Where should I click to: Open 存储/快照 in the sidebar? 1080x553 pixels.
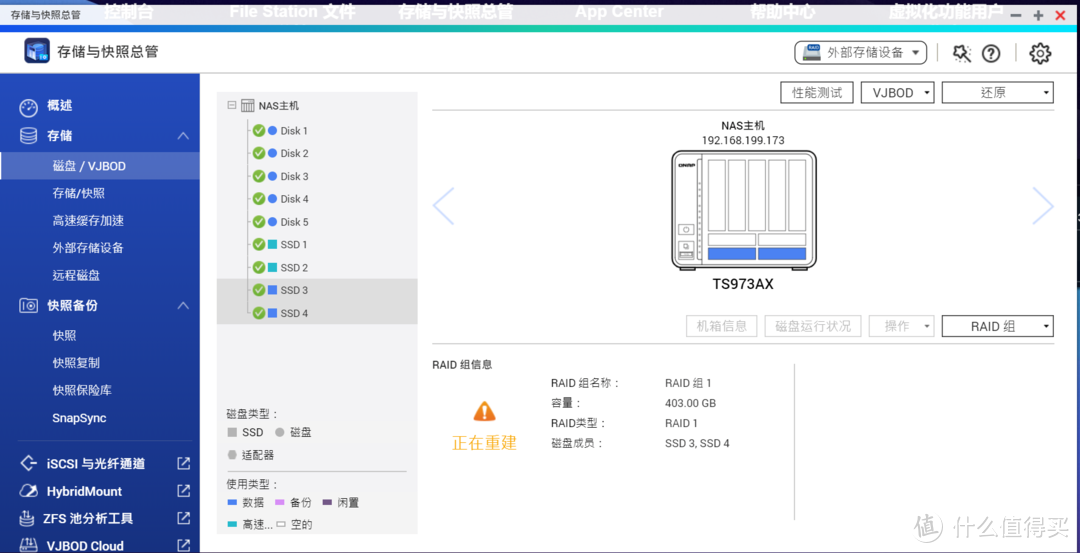point(79,194)
